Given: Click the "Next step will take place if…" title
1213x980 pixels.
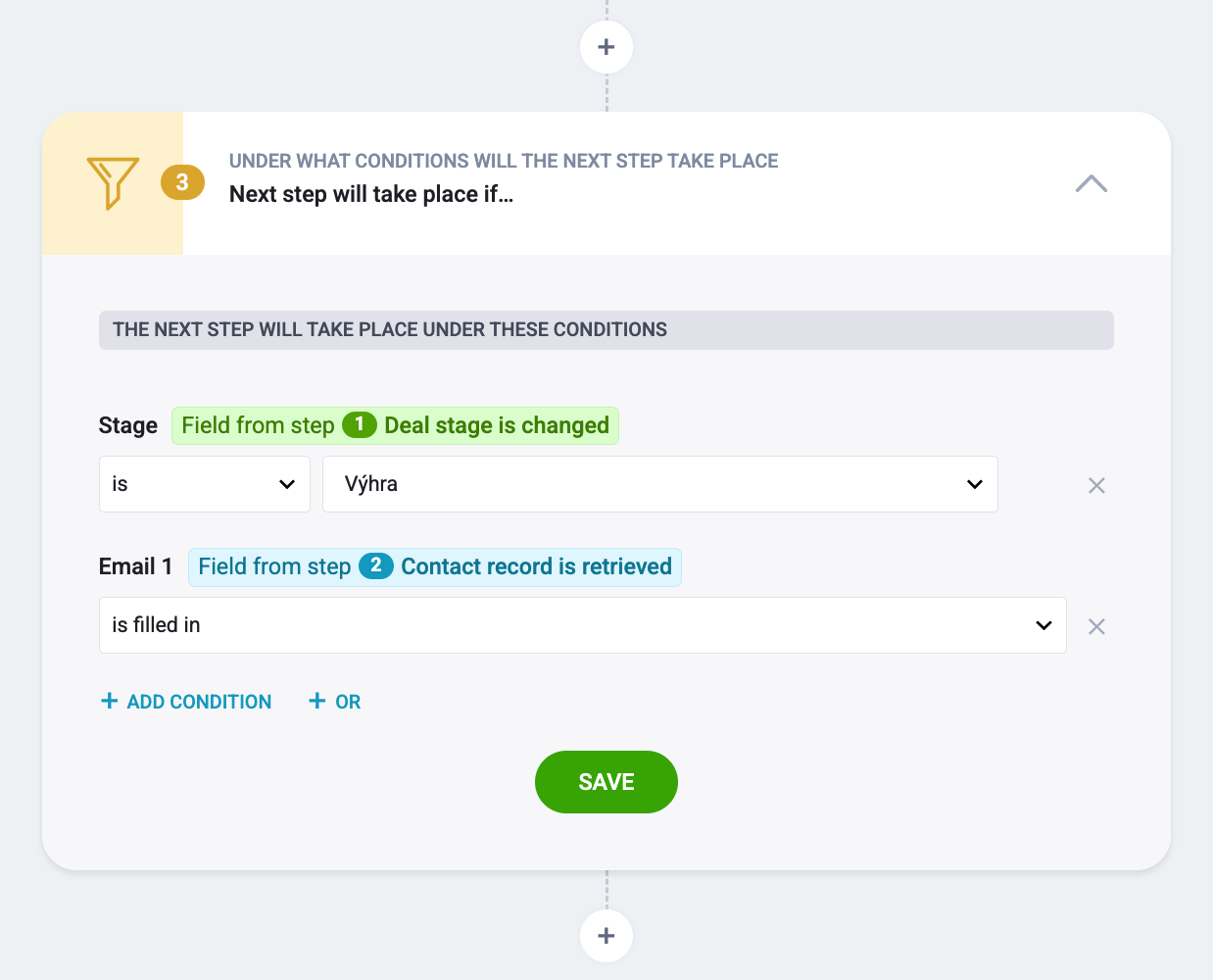Looking at the screenshot, I should click(x=371, y=194).
